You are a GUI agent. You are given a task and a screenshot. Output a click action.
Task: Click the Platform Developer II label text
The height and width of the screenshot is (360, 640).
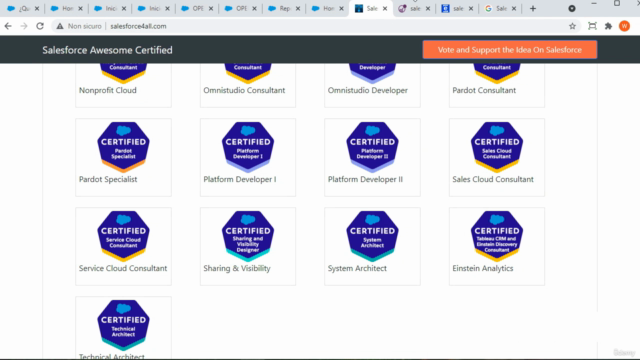(x=365, y=179)
